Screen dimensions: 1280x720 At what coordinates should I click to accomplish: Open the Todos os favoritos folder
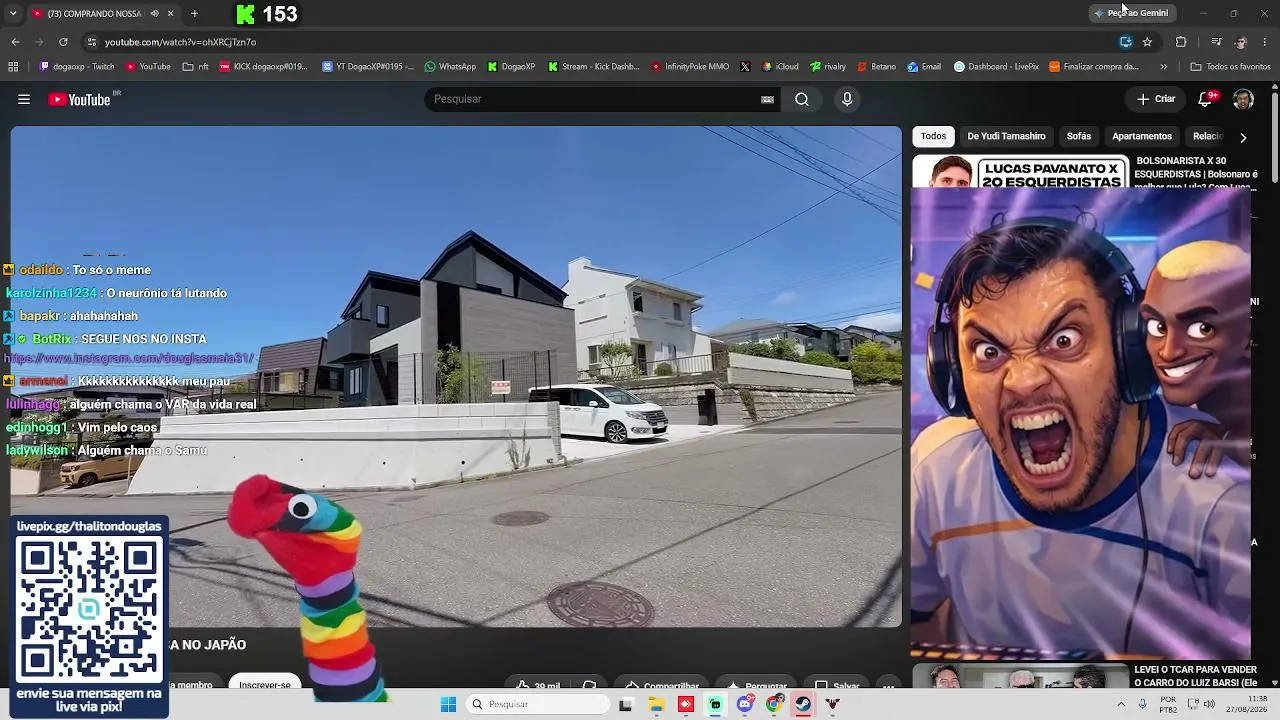pyautogui.click(x=1231, y=67)
